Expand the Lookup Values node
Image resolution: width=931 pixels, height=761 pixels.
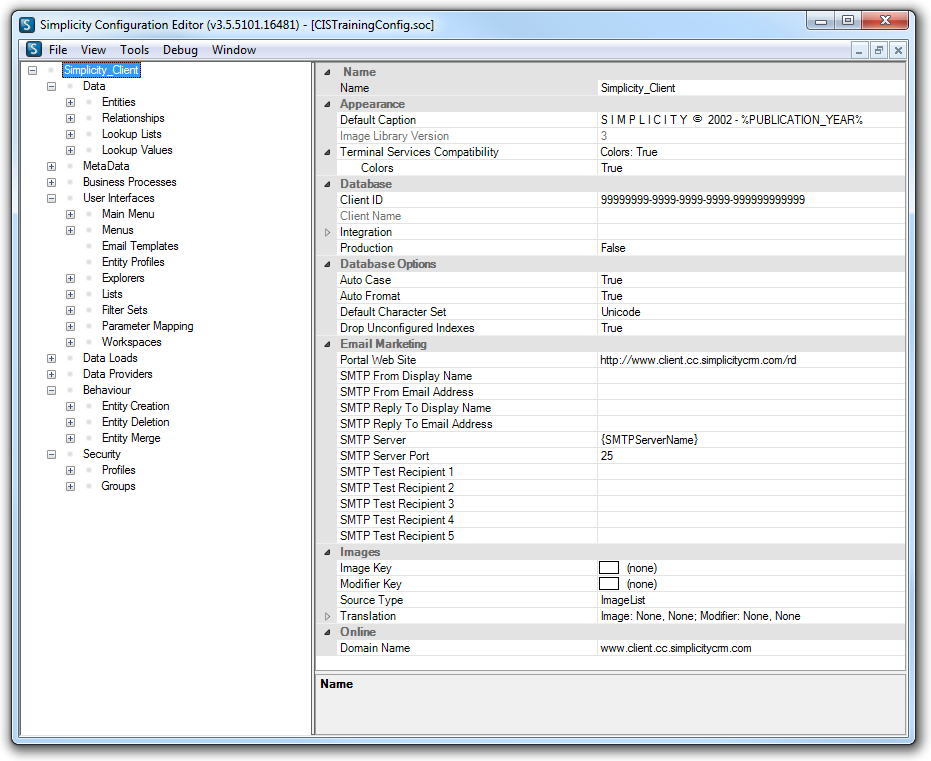(x=71, y=150)
